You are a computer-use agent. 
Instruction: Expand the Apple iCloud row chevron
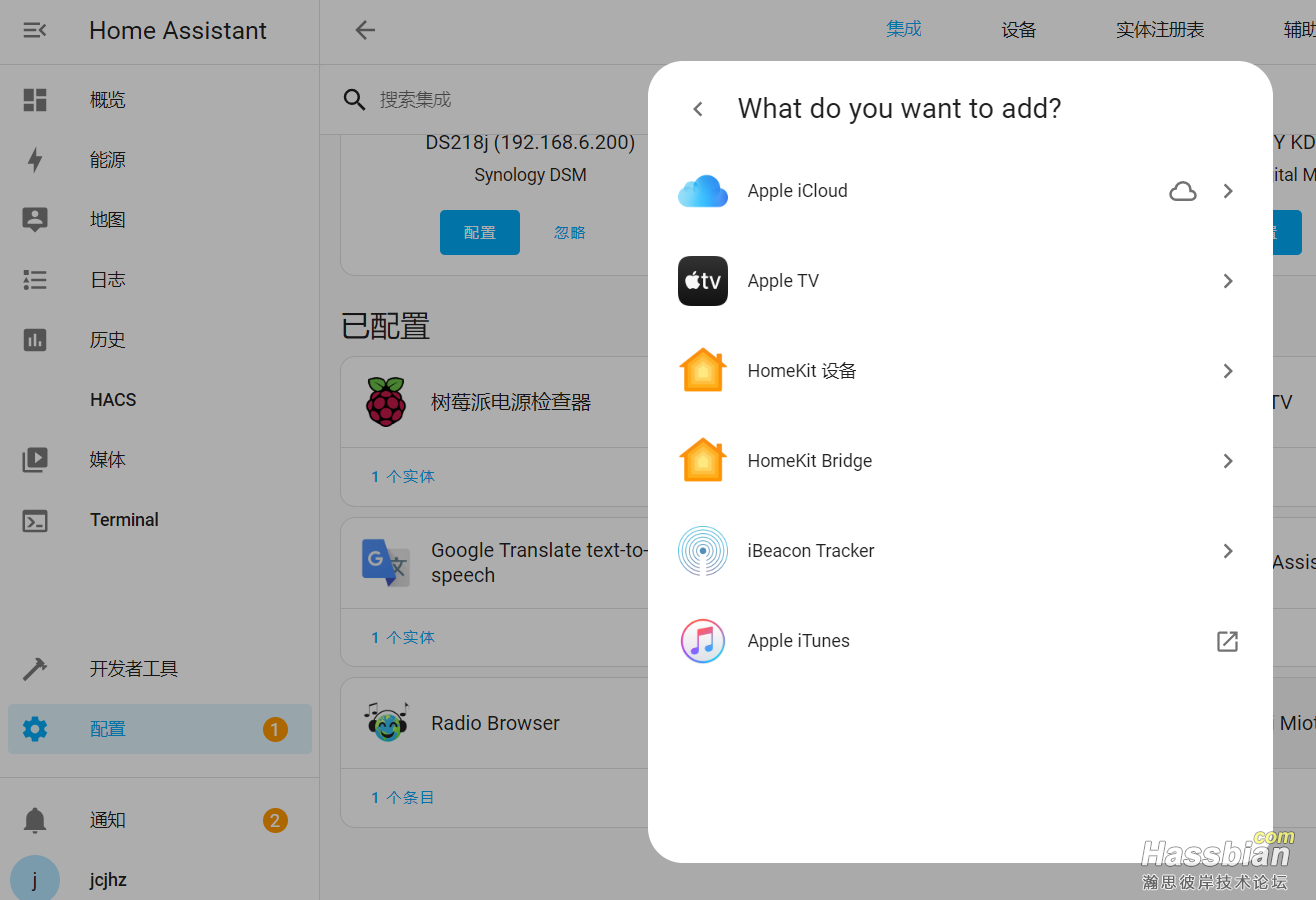click(x=1228, y=191)
